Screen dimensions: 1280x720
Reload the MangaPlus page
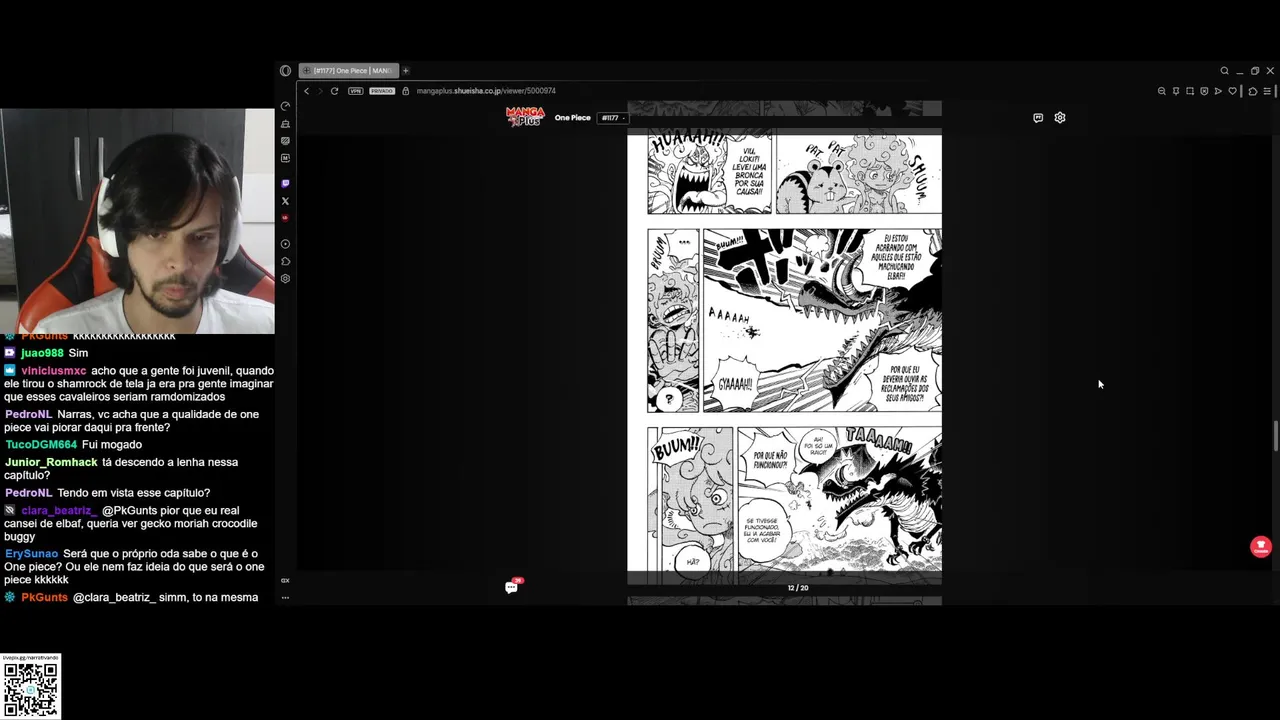click(x=334, y=91)
